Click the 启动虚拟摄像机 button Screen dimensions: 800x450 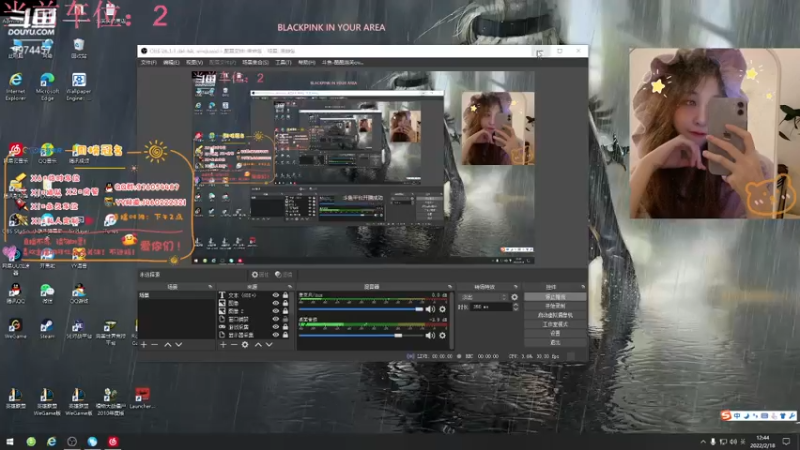555,315
